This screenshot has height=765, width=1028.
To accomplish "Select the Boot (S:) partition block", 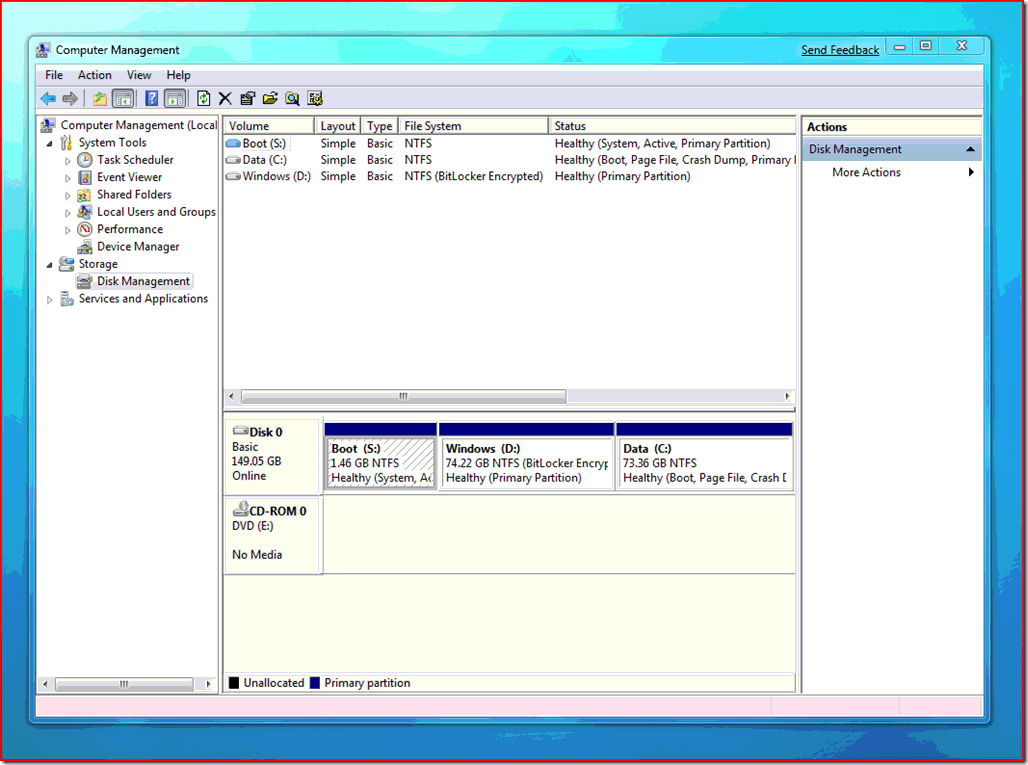I will pos(380,457).
